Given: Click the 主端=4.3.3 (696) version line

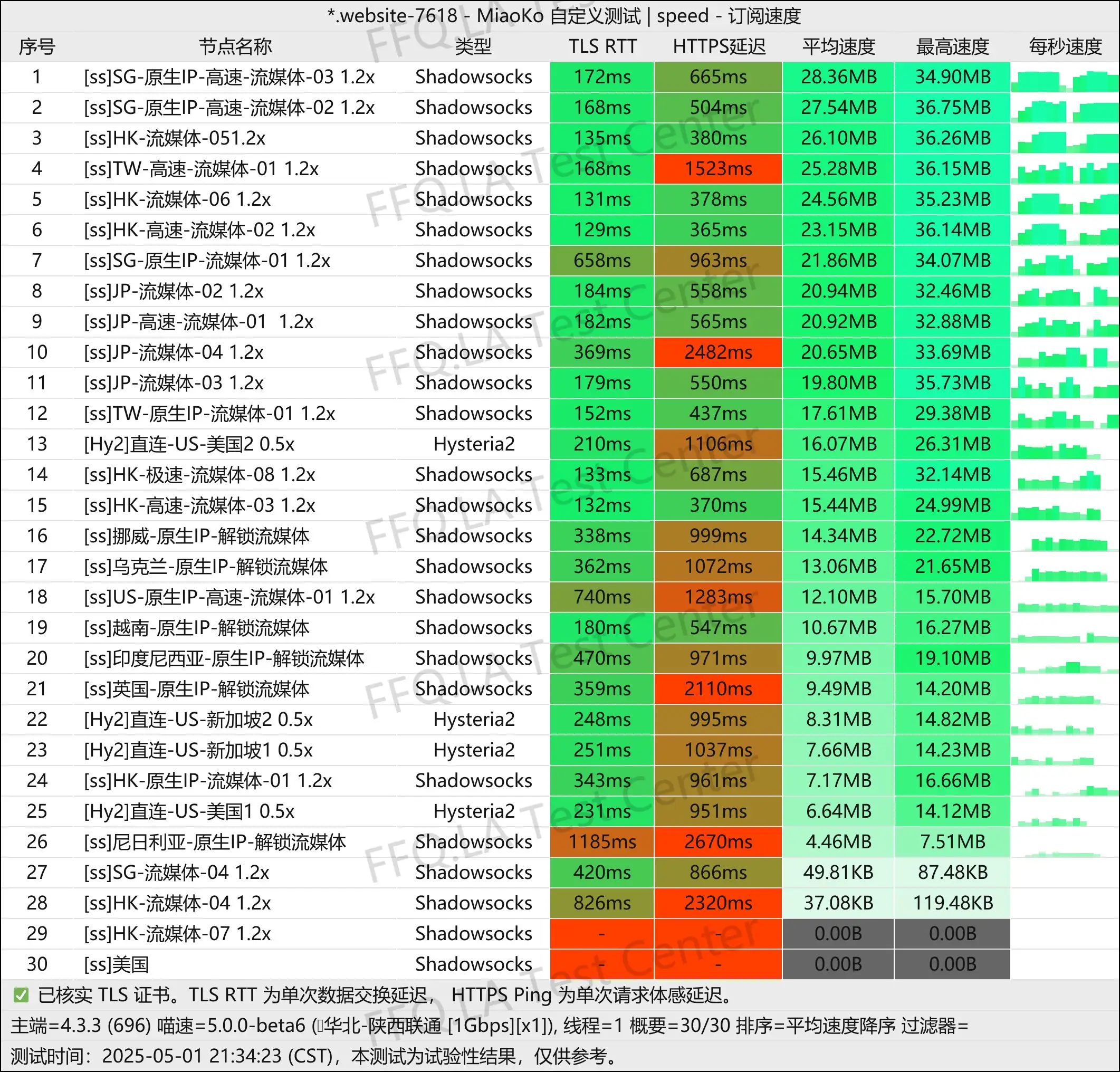Looking at the screenshot, I should click(x=490, y=1026).
